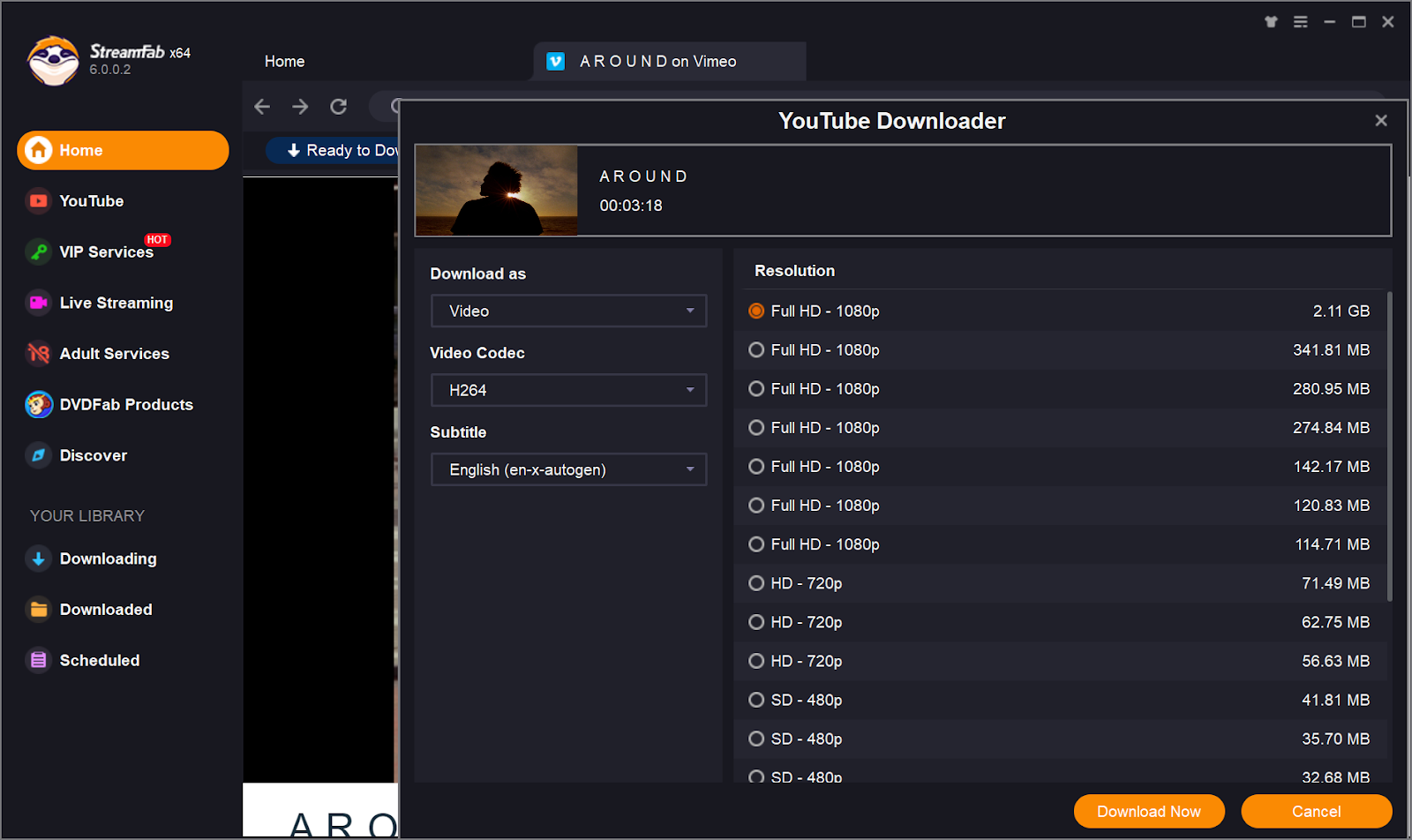This screenshot has width=1412, height=840.
Task: Select HD 720p 71.49 MB option
Action: [x=1060, y=583]
